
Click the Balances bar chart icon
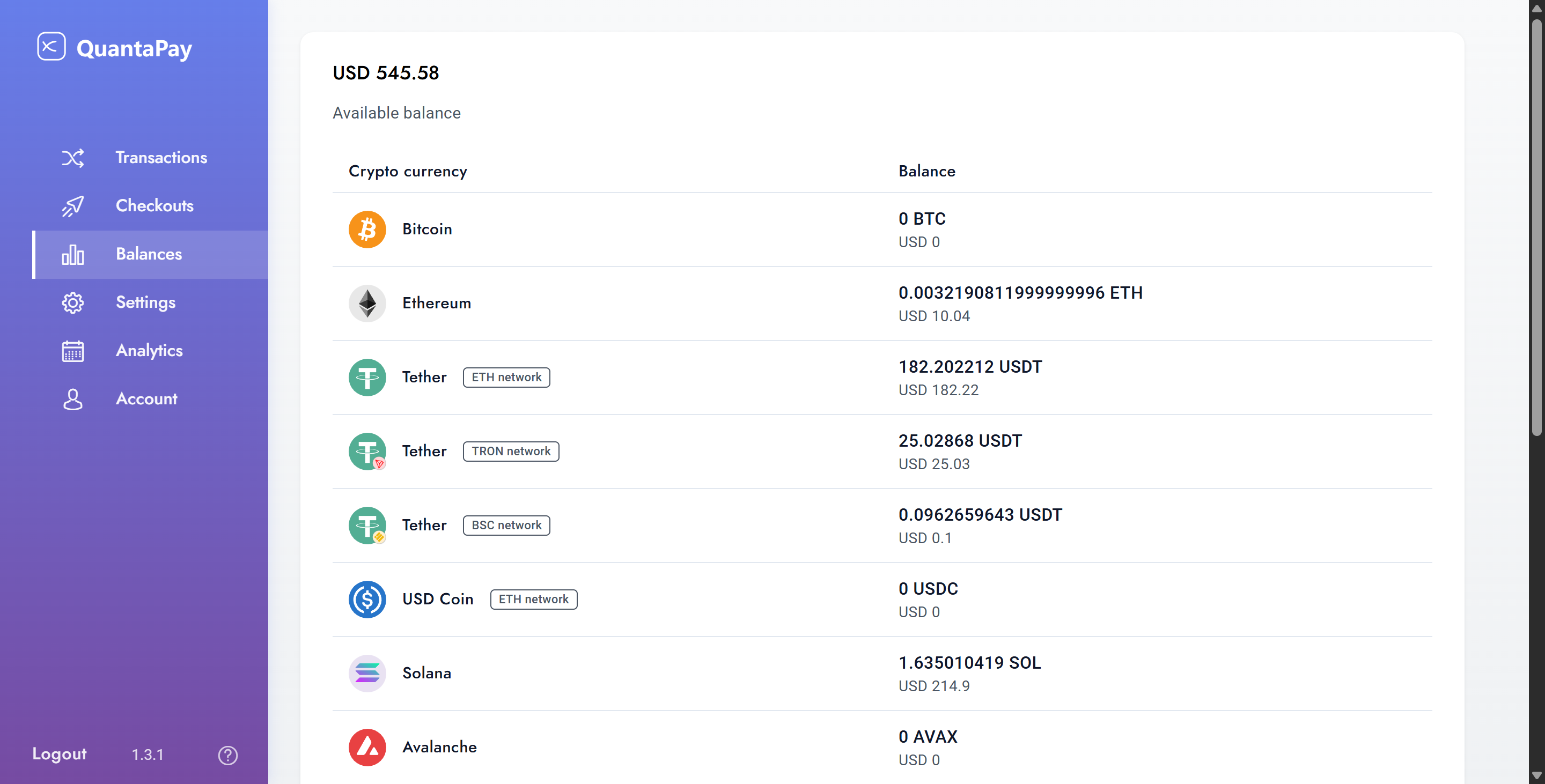72,254
